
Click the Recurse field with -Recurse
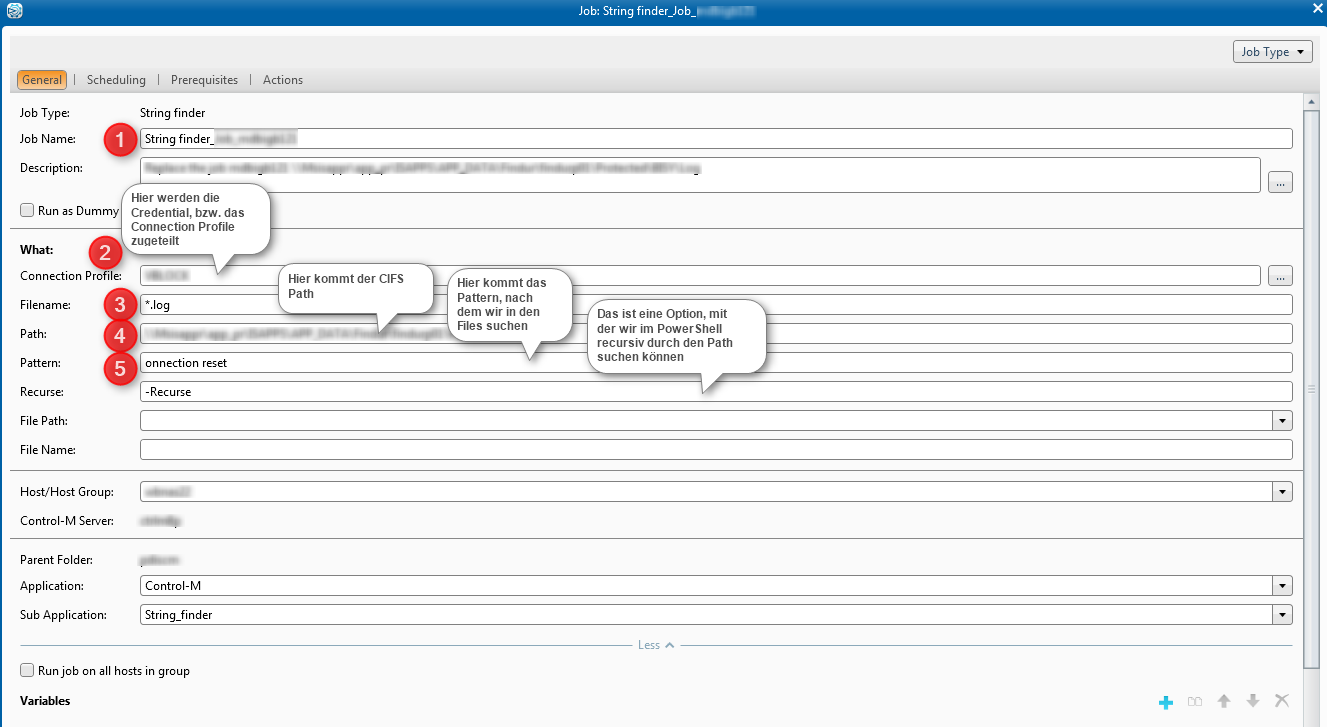click(x=716, y=392)
